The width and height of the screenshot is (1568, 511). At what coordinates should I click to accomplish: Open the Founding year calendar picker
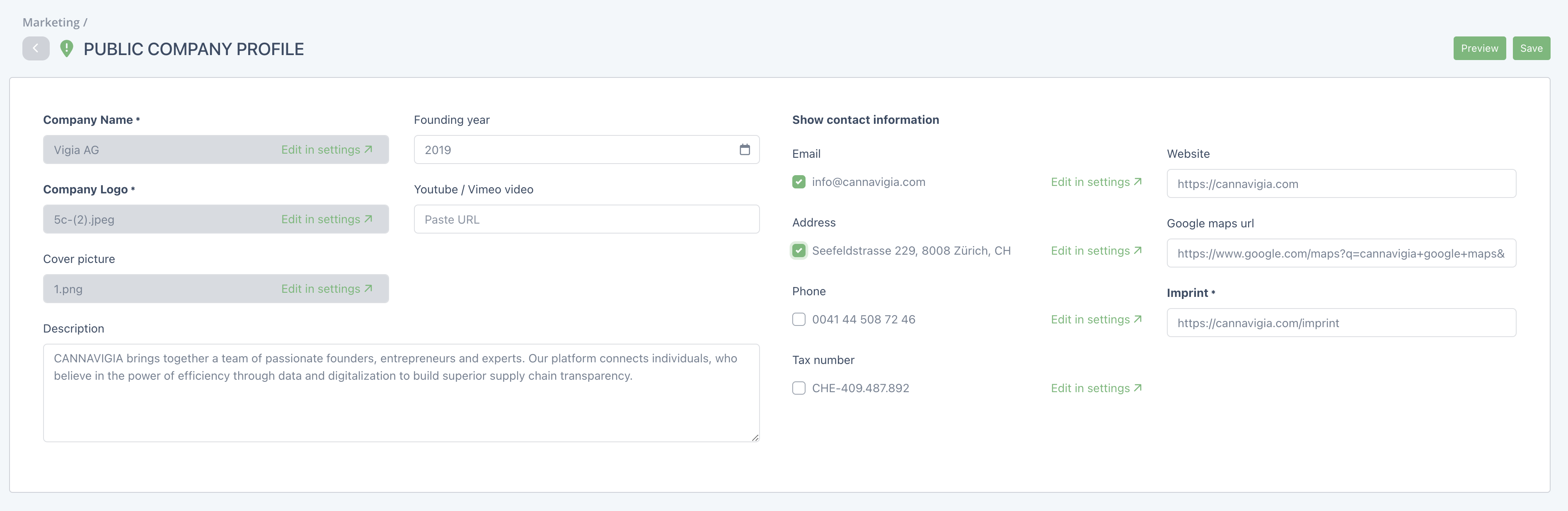tap(745, 149)
